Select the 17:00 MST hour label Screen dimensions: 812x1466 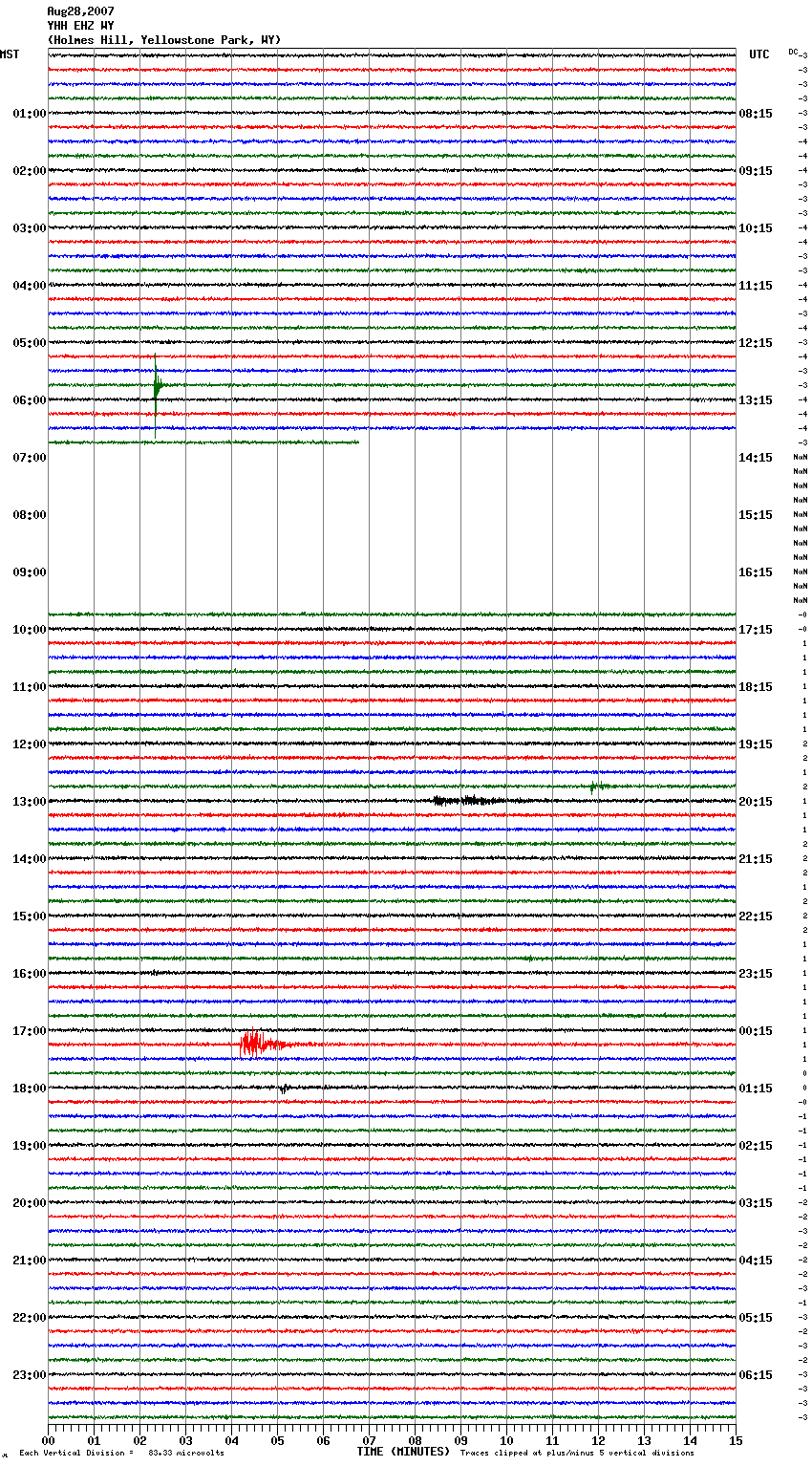tap(30, 1031)
